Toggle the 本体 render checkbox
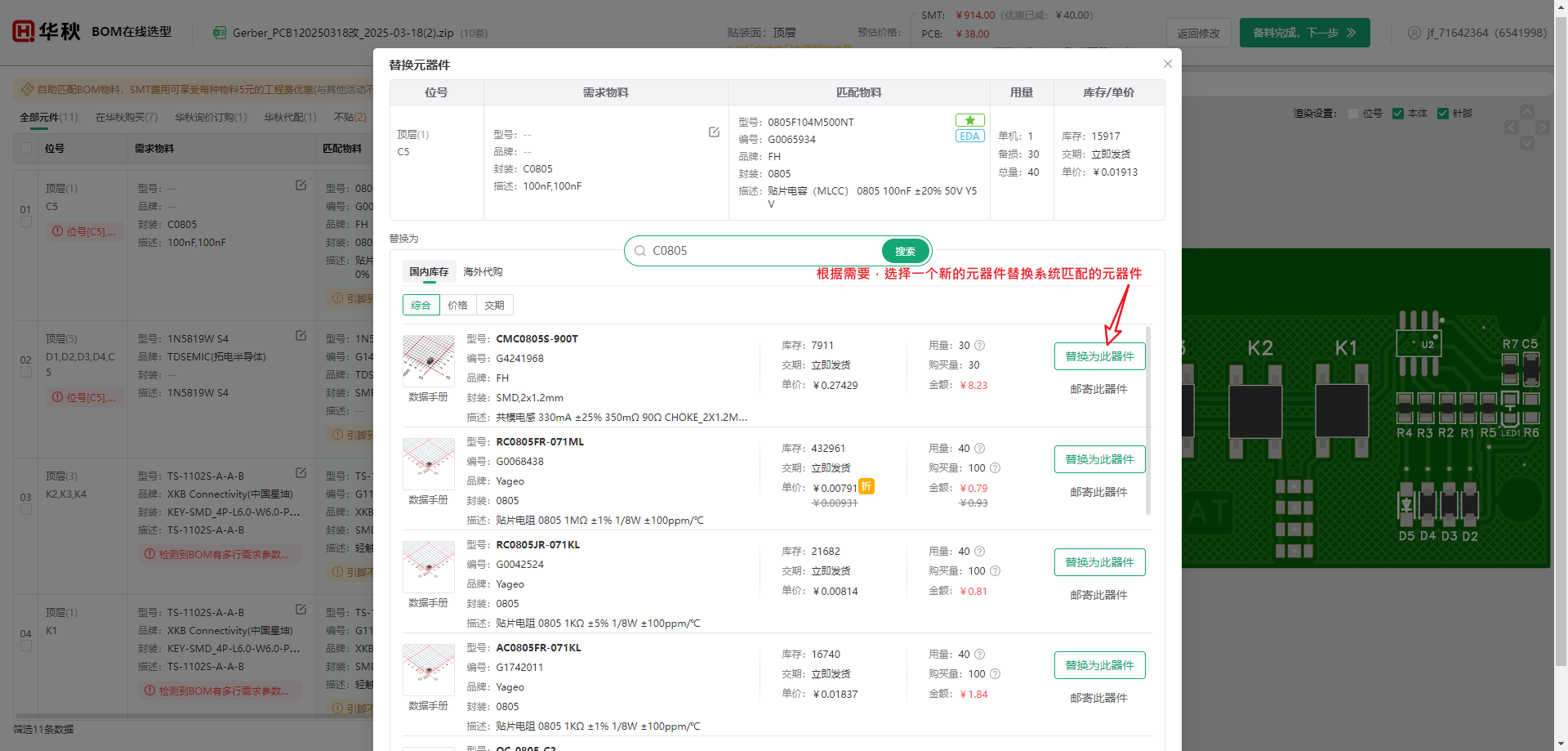This screenshot has width=1568, height=751. click(1398, 114)
